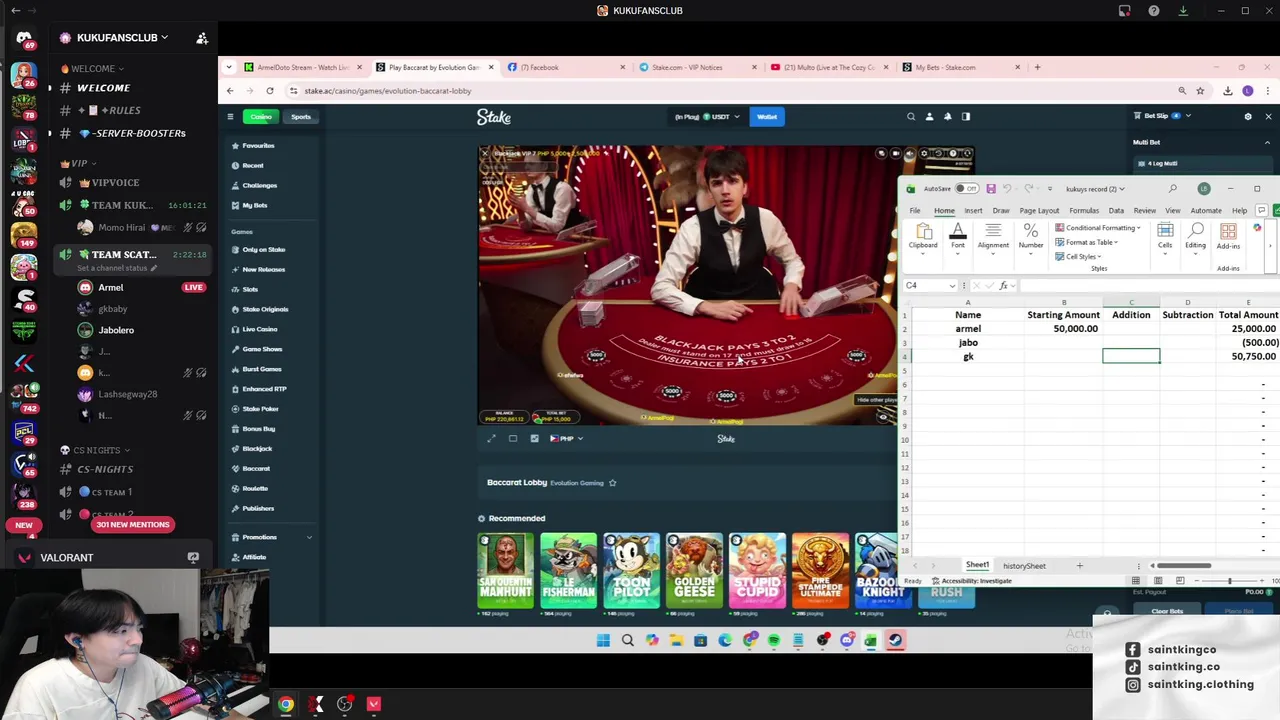The image size is (1280, 720).
Task: Select the cell with 50,000.00
Action: pos(1063,329)
